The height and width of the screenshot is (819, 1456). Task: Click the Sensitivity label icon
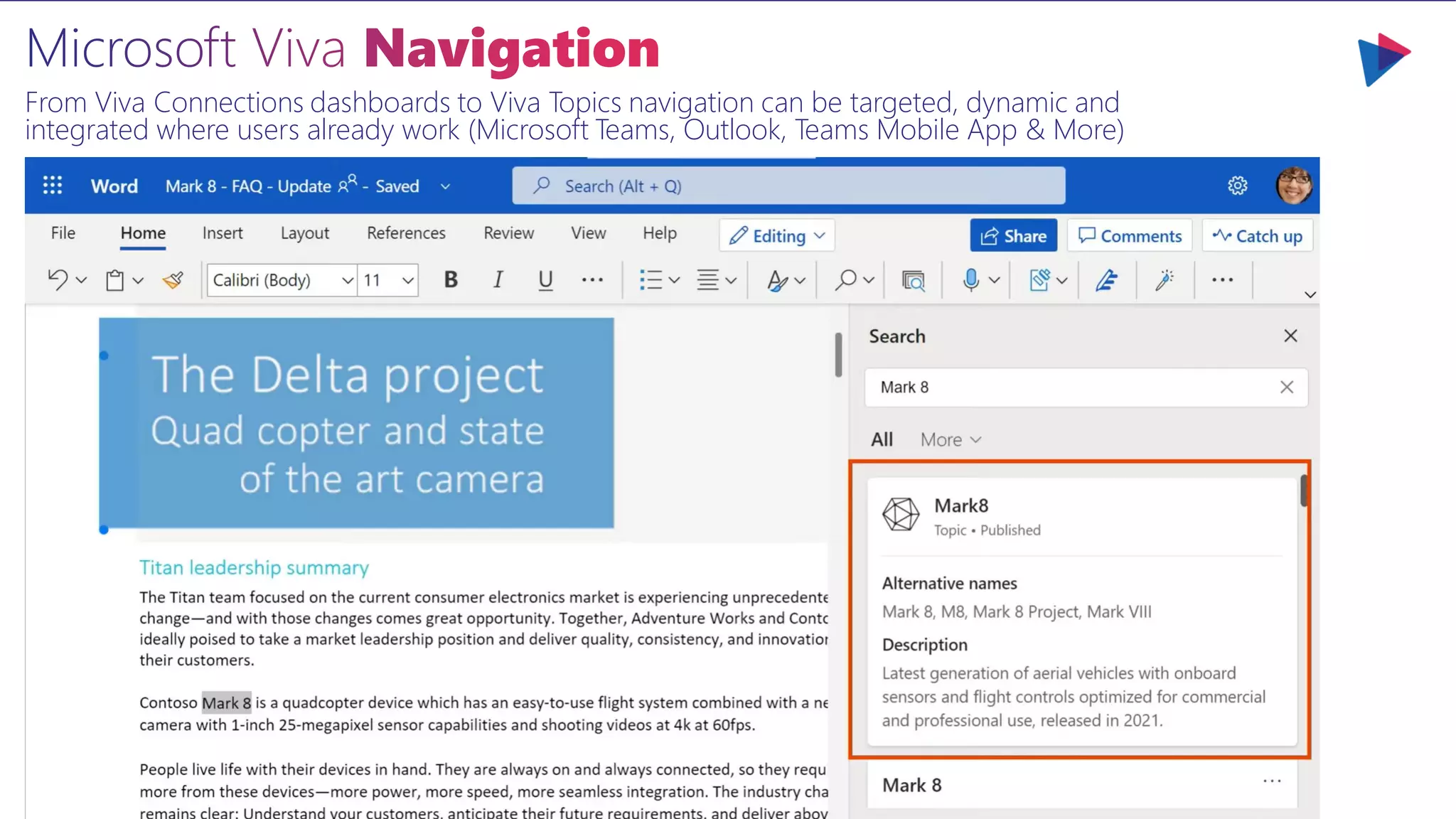click(x=1039, y=280)
